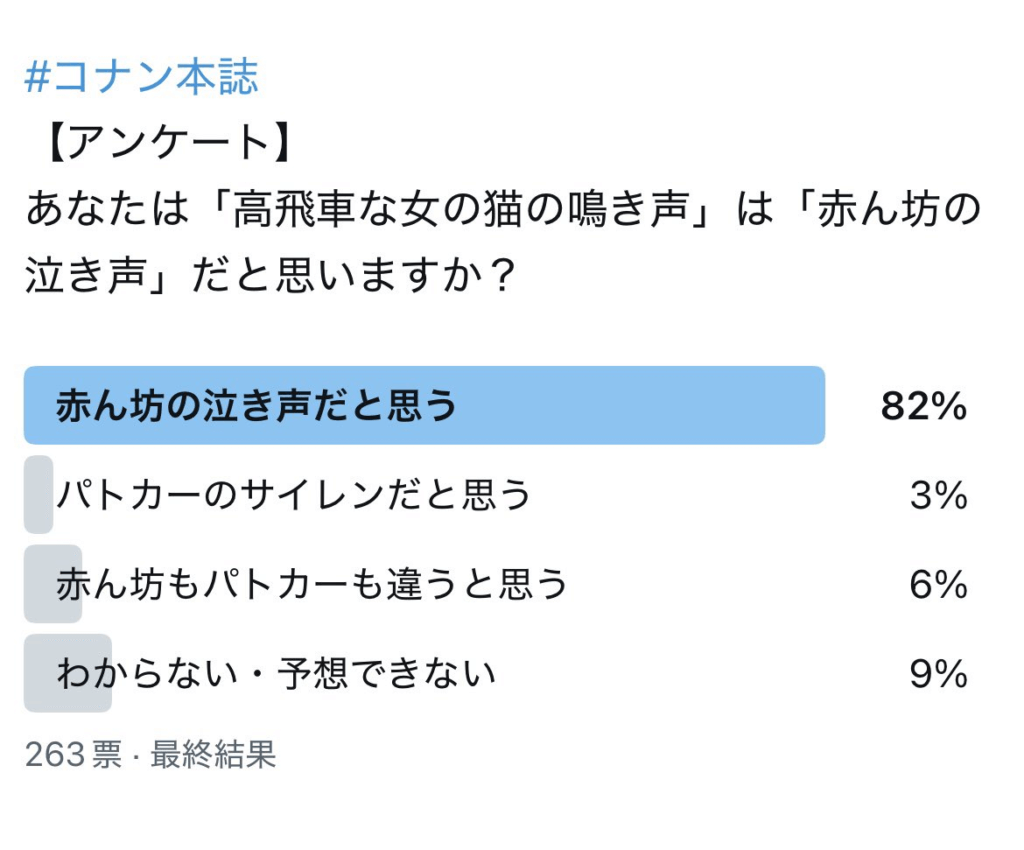1024x850 pixels.
Task: Click the 9% result value
Action: click(x=938, y=673)
